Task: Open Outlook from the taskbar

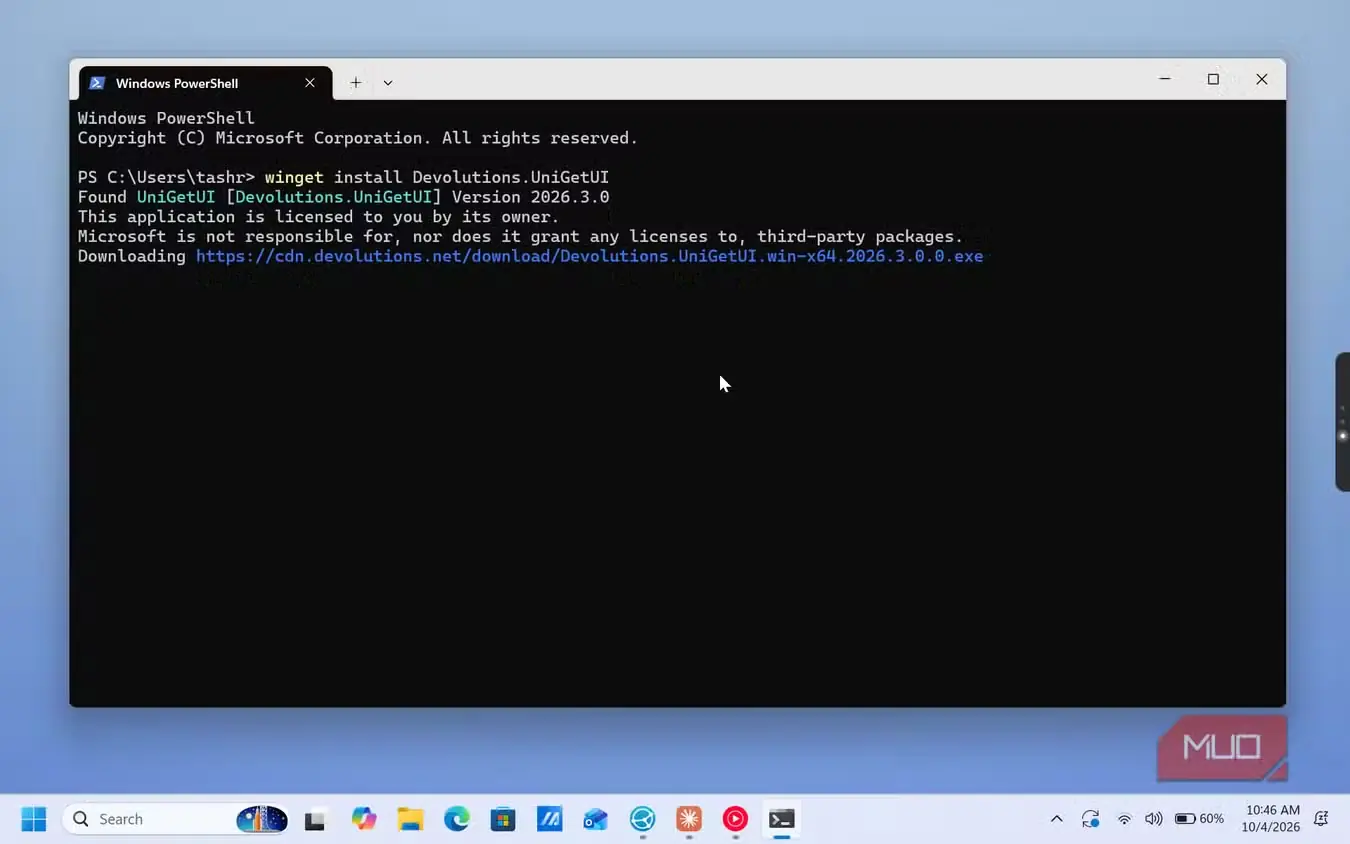Action: click(x=596, y=819)
